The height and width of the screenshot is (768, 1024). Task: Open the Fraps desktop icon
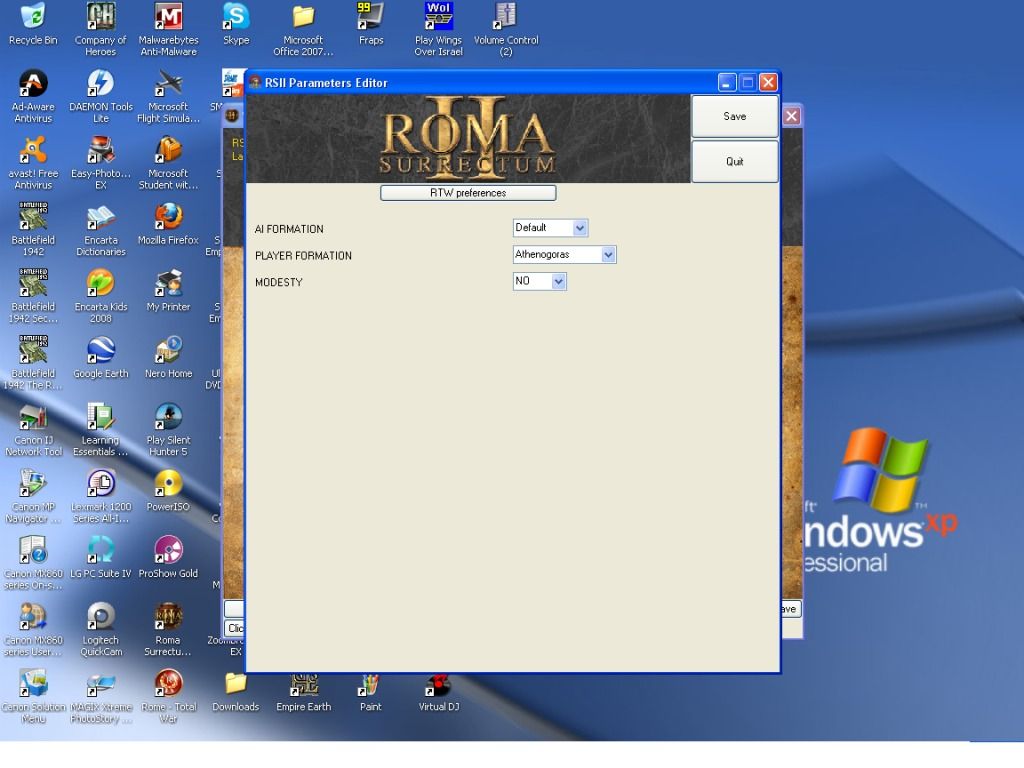[371, 17]
